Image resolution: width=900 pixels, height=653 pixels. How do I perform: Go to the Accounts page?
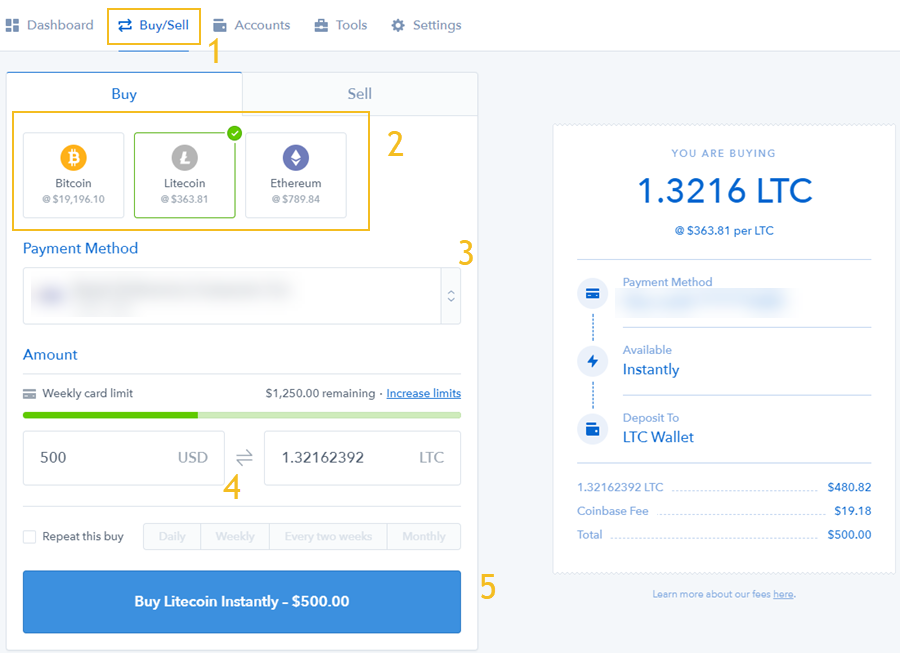pyautogui.click(x=251, y=25)
